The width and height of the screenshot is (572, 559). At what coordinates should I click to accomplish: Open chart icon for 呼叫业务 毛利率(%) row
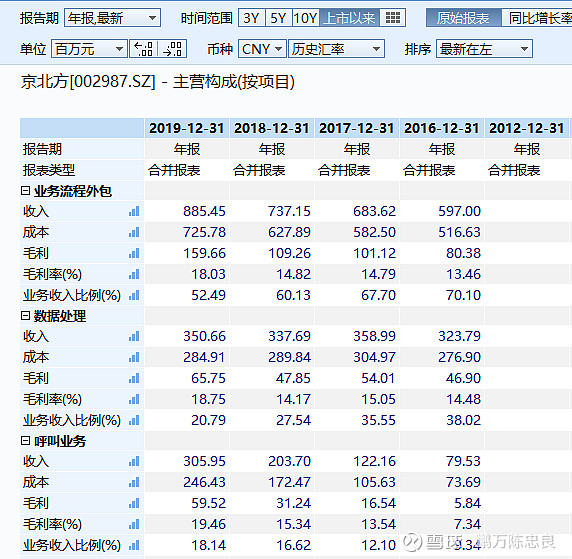pos(134,524)
